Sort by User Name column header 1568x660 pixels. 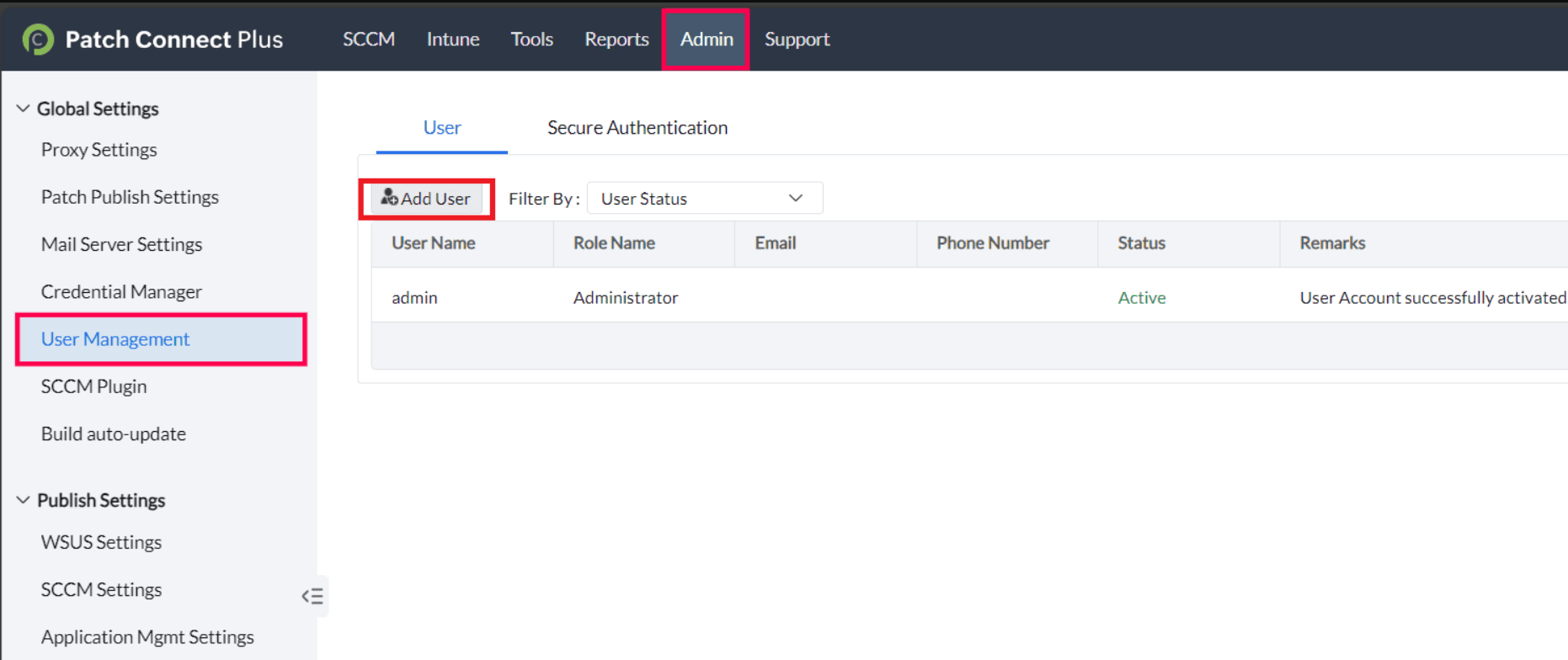point(434,243)
